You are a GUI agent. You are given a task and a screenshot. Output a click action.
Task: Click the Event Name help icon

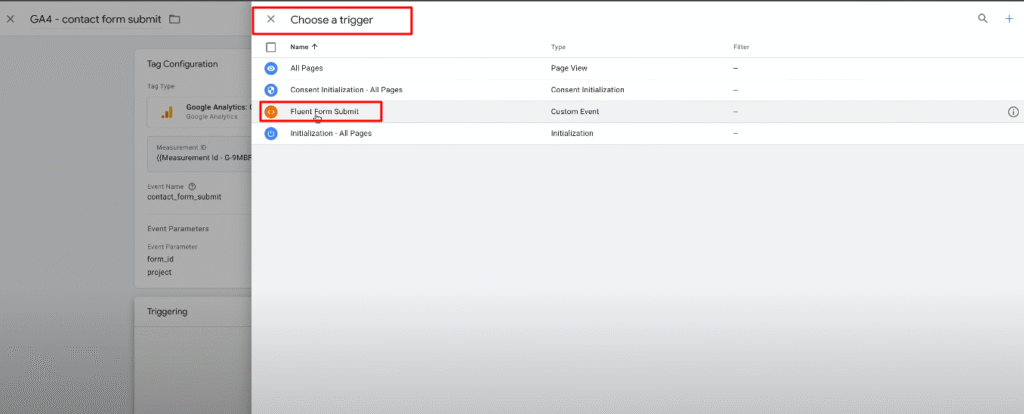click(x=191, y=186)
